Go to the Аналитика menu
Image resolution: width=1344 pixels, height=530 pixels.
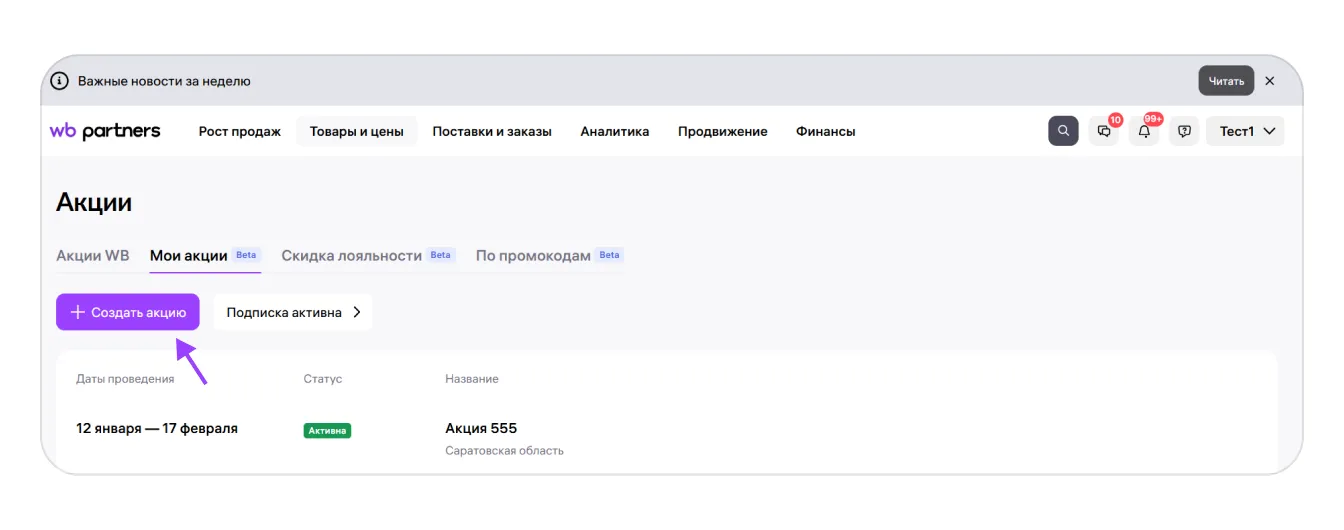[x=614, y=131]
